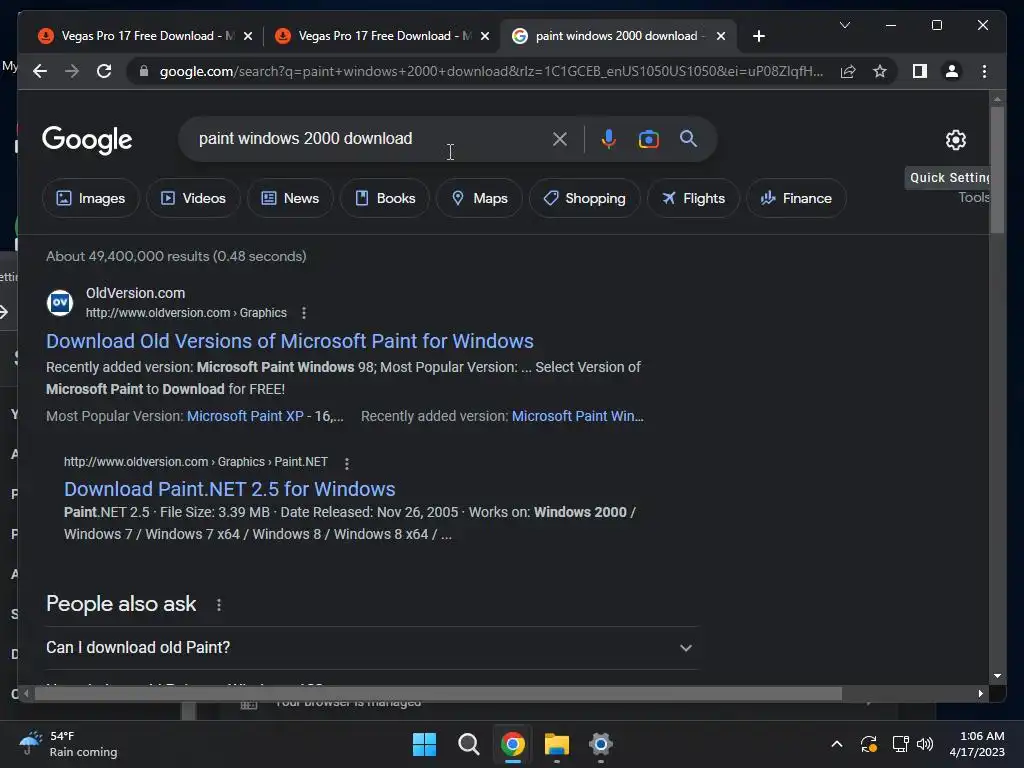Click 'About 49,400,000 results' text
Screen dimensions: 1024x768
[x=176, y=256]
